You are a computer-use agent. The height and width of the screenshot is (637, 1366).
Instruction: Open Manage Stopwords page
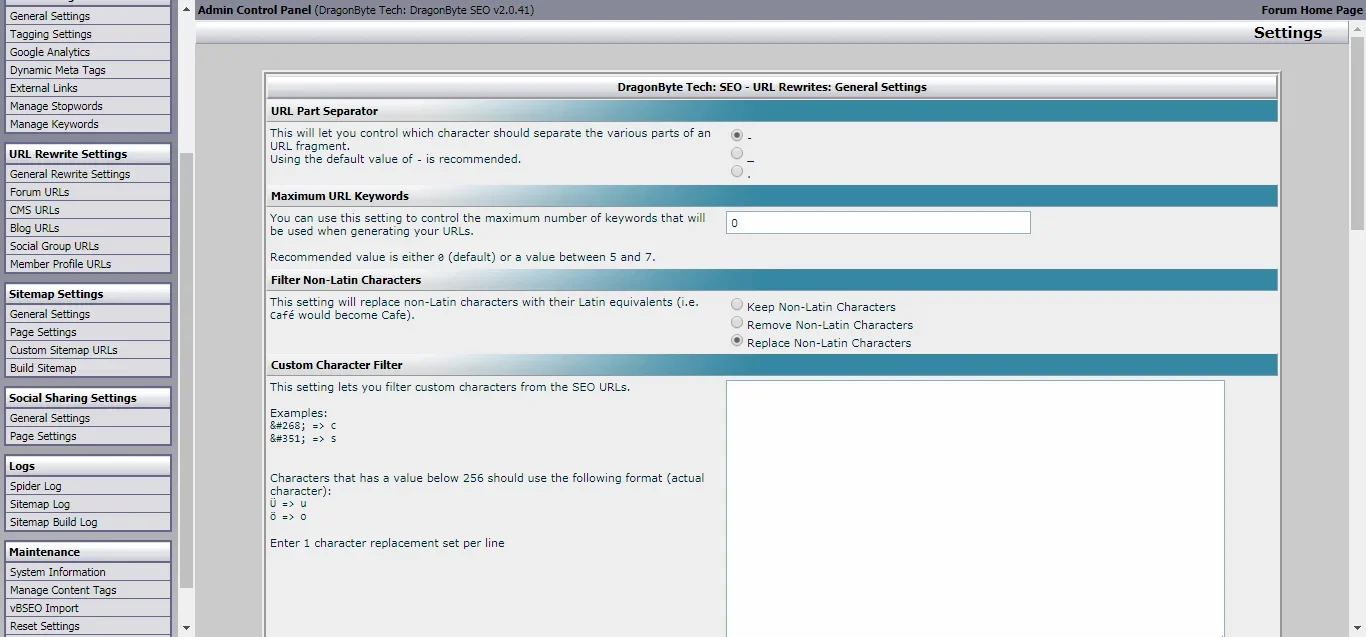click(87, 106)
